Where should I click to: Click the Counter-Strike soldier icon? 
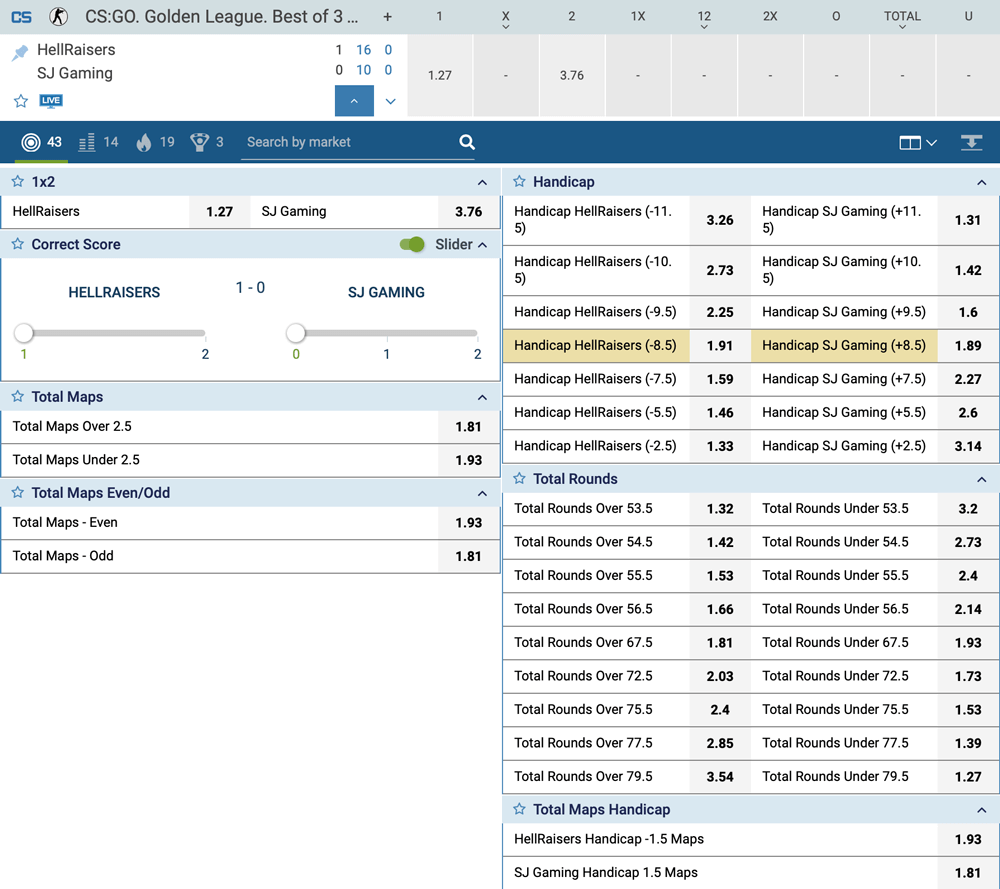(59, 17)
